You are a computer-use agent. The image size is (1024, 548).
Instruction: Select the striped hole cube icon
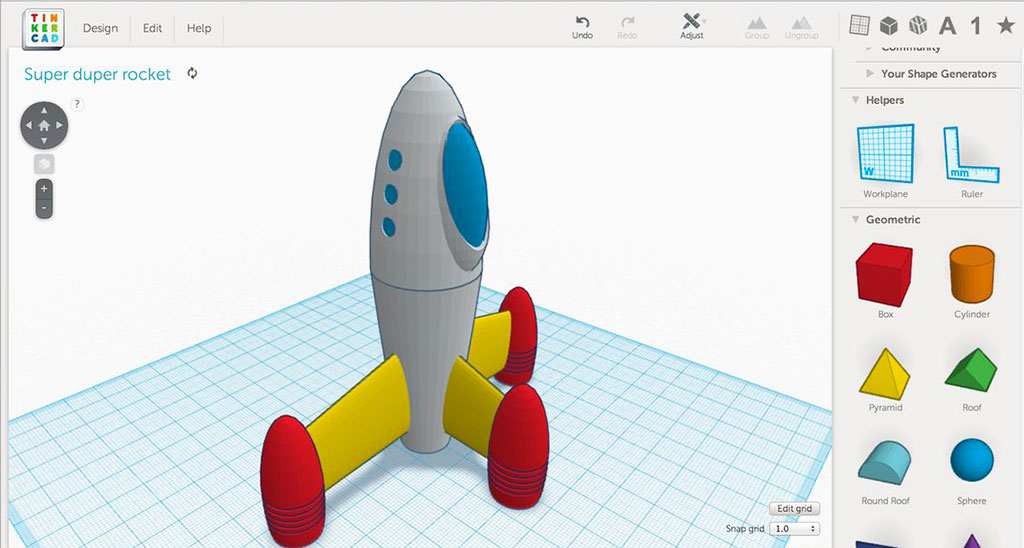(x=918, y=25)
